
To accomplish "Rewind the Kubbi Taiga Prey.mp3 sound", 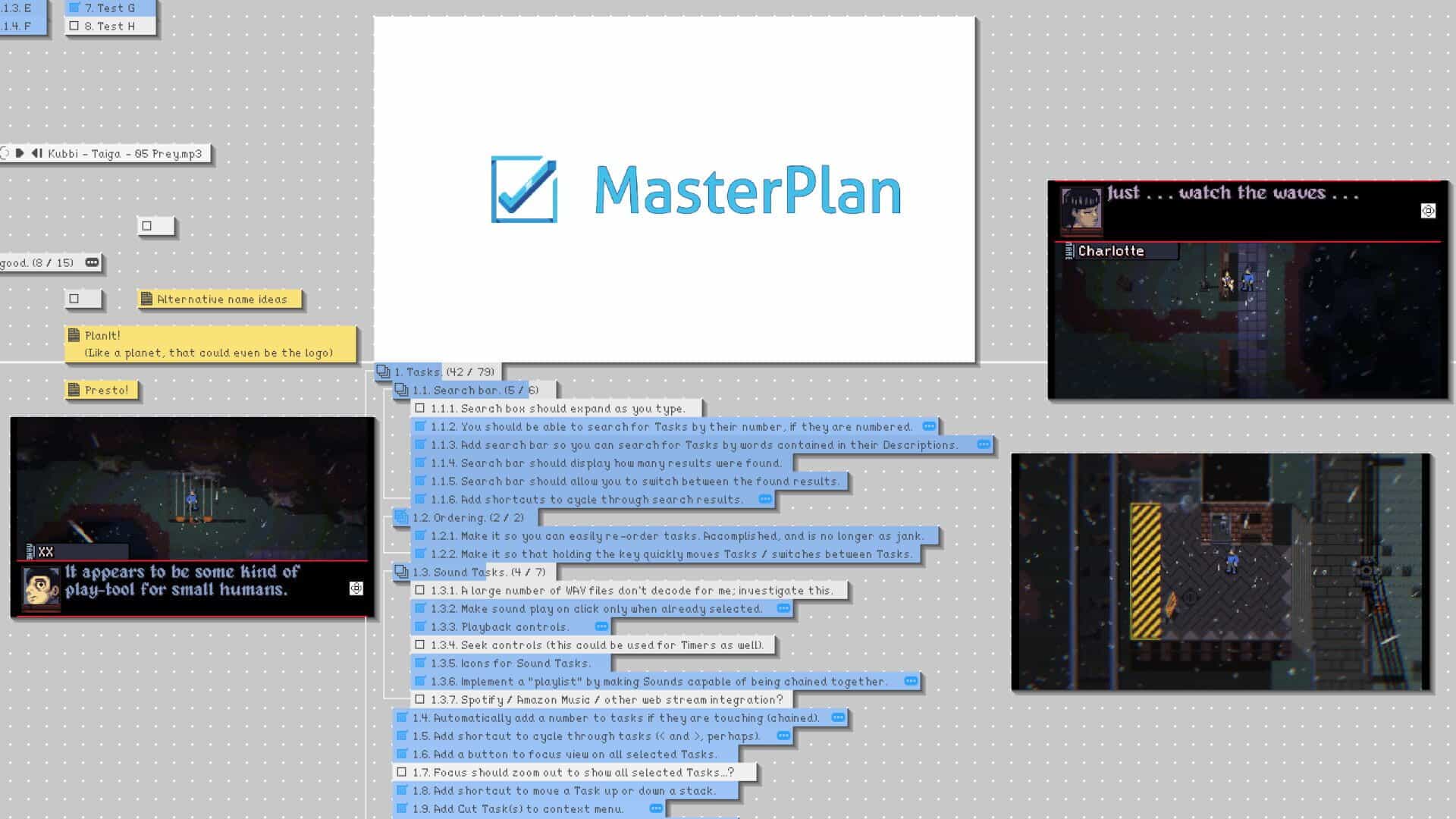I will [36, 153].
